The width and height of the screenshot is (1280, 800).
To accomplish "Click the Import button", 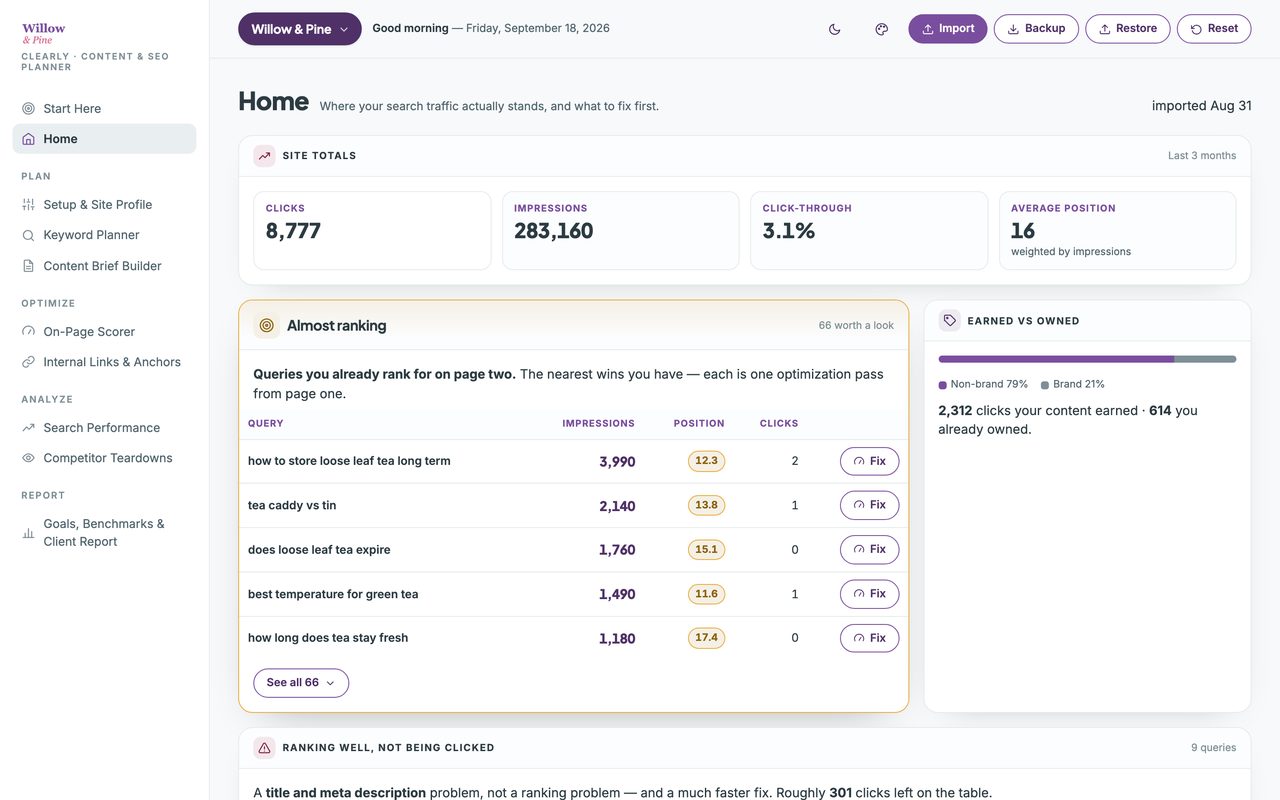I will pos(948,29).
